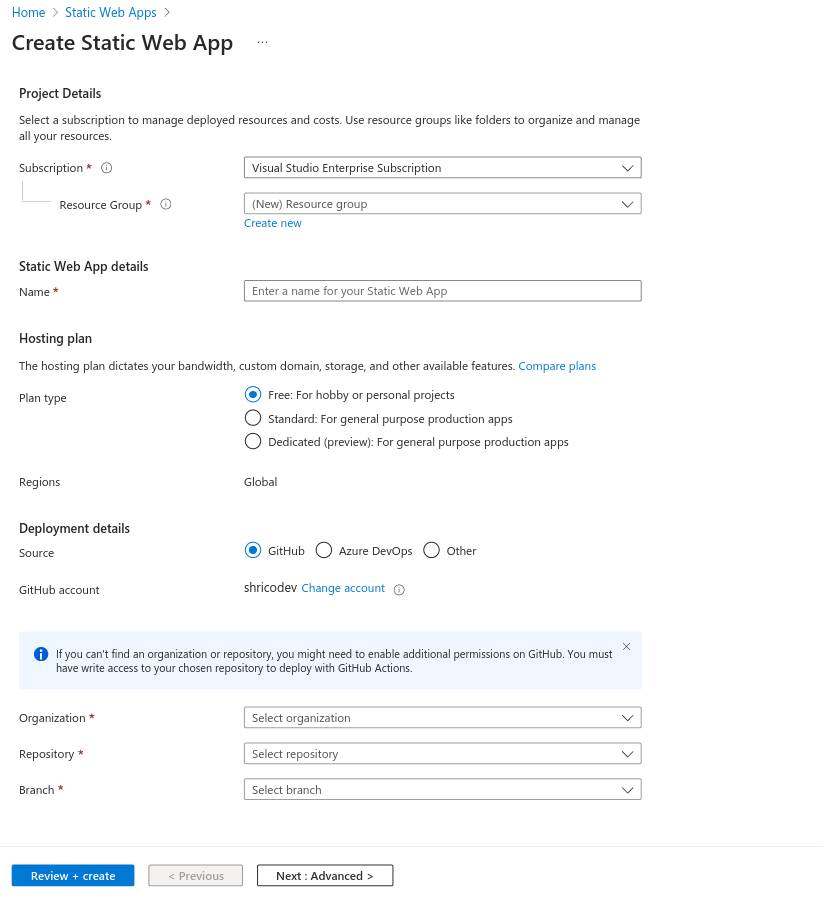Screen dimensions: 823x899
Task: Click the Resource Group info icon
Action: (166, 204)
